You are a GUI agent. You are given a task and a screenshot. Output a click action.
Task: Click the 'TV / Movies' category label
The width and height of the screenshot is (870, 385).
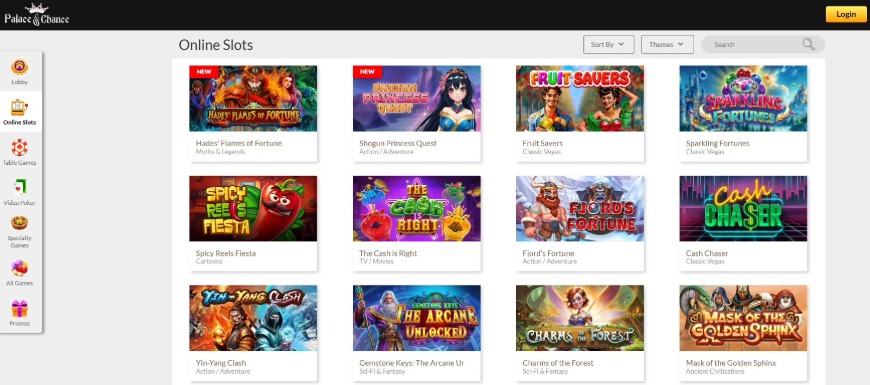point(376,262)
